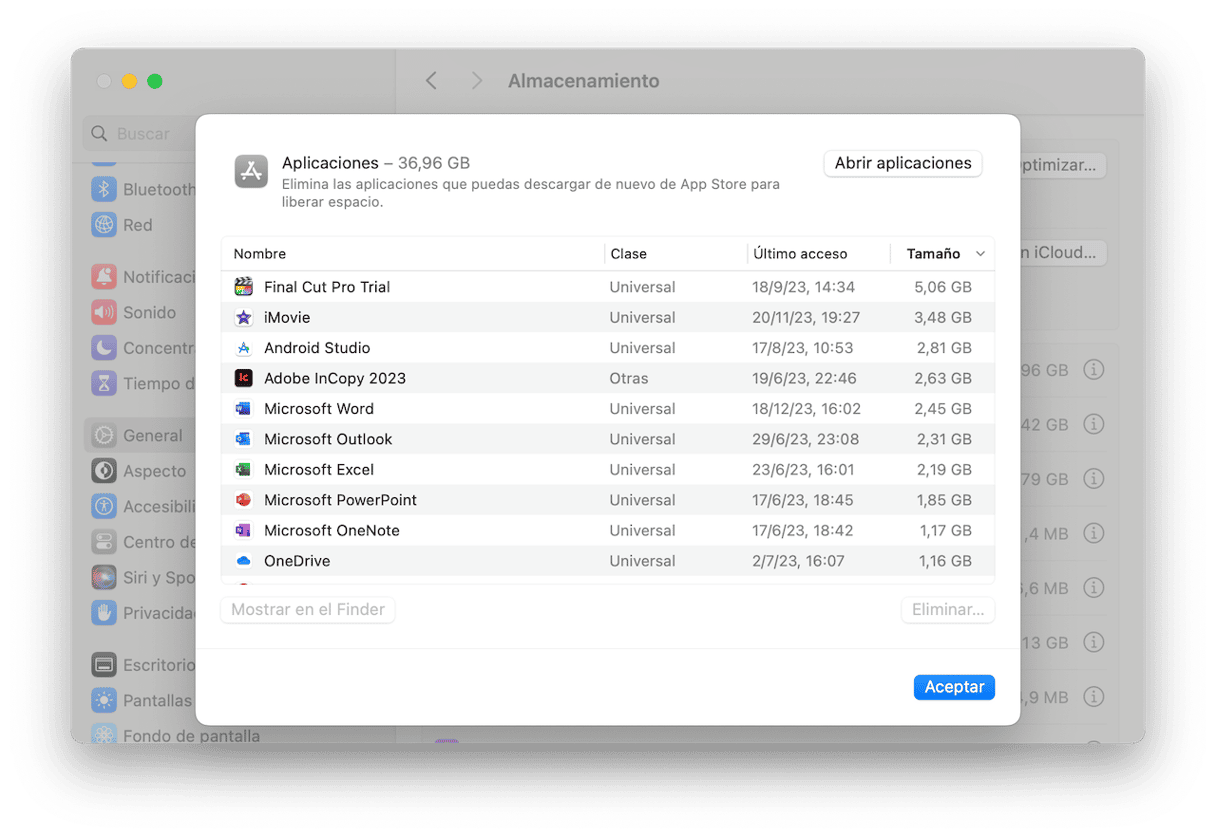Focus the Buscar search field
The width and height of the screenshot is (1216, 837).
click(139, 133)
